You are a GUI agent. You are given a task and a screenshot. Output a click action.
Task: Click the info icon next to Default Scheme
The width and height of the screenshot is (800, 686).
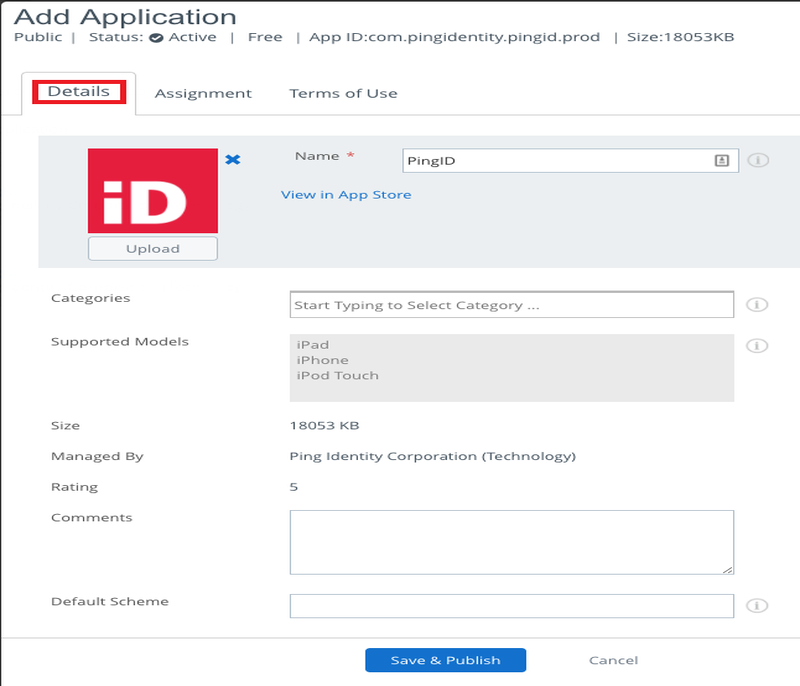(x=758, y=605)
